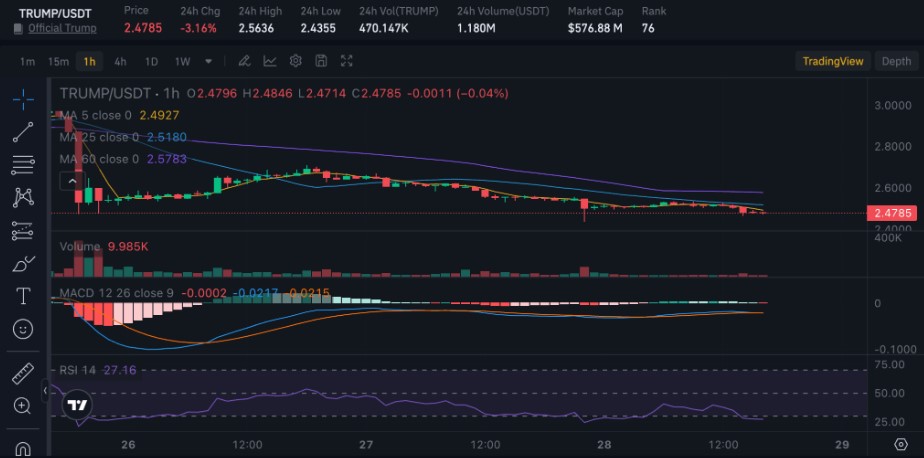Open the forecasting position tool

click(23, 231)
